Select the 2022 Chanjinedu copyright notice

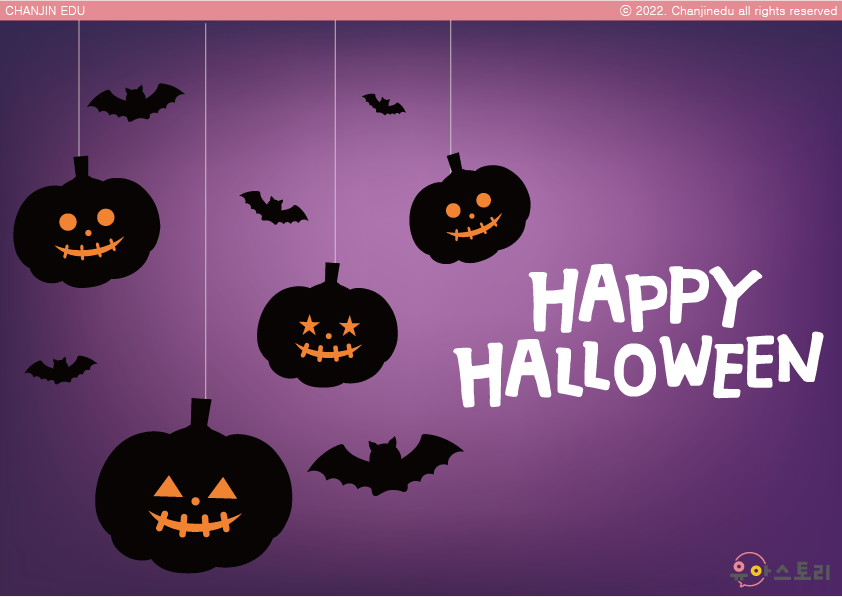click(728, 11)
